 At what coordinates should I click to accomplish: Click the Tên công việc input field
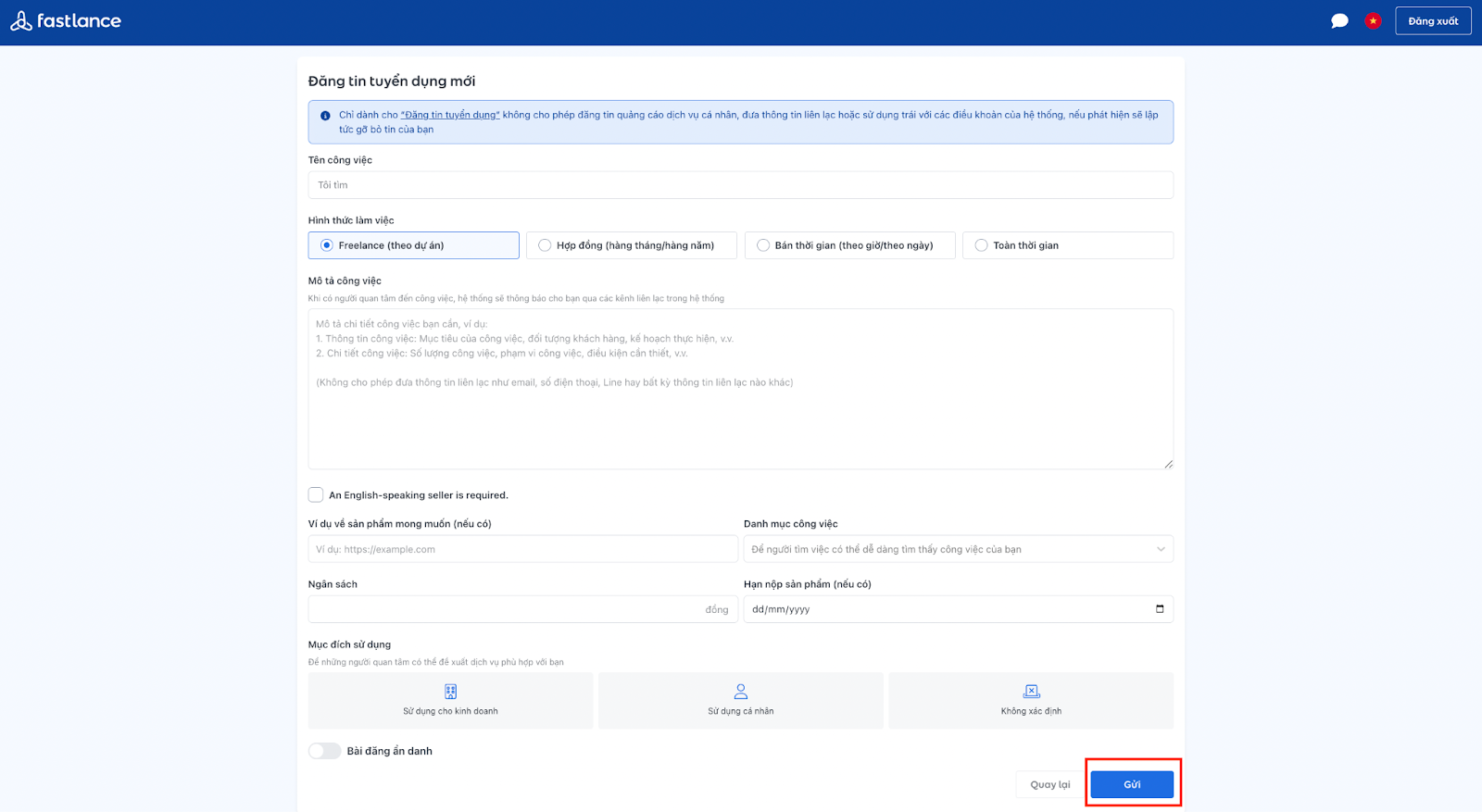coord(740,185)
